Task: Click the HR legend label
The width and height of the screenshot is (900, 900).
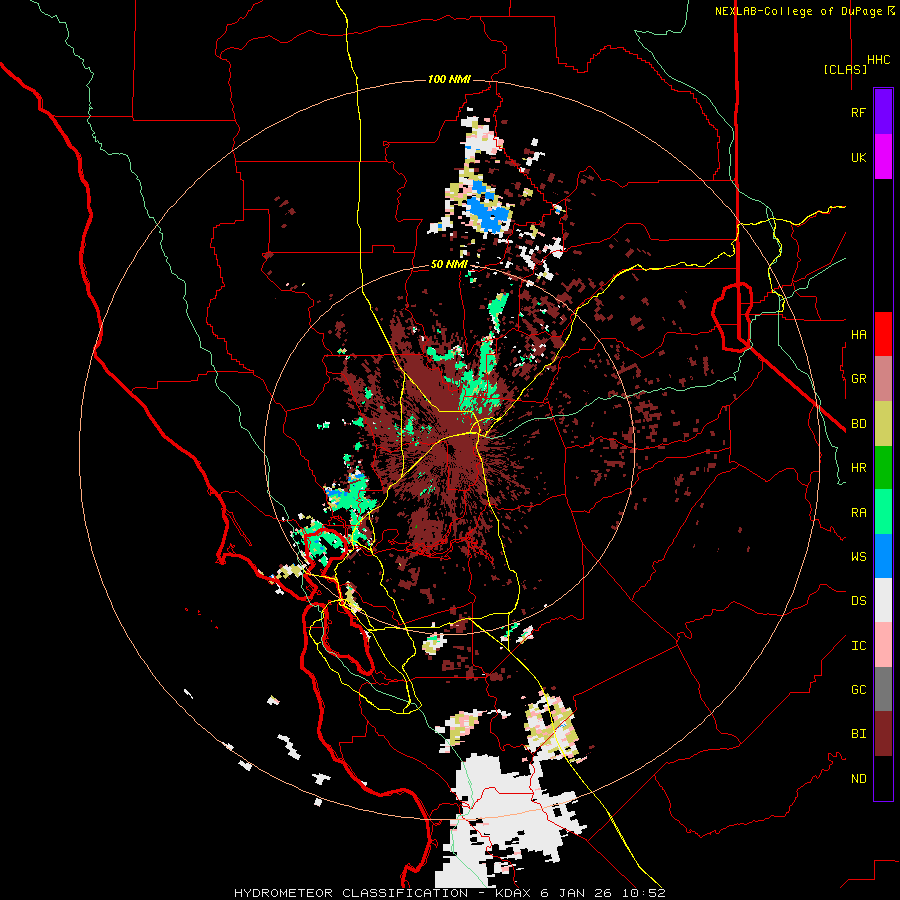Action: (x=858, y=468)
